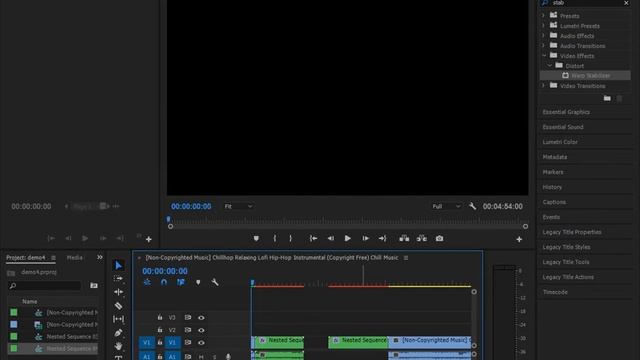Viewport: 640px width, 360px height.
Task: Expand the Lumetri Presets folder
Action: (x=543, y=26)
